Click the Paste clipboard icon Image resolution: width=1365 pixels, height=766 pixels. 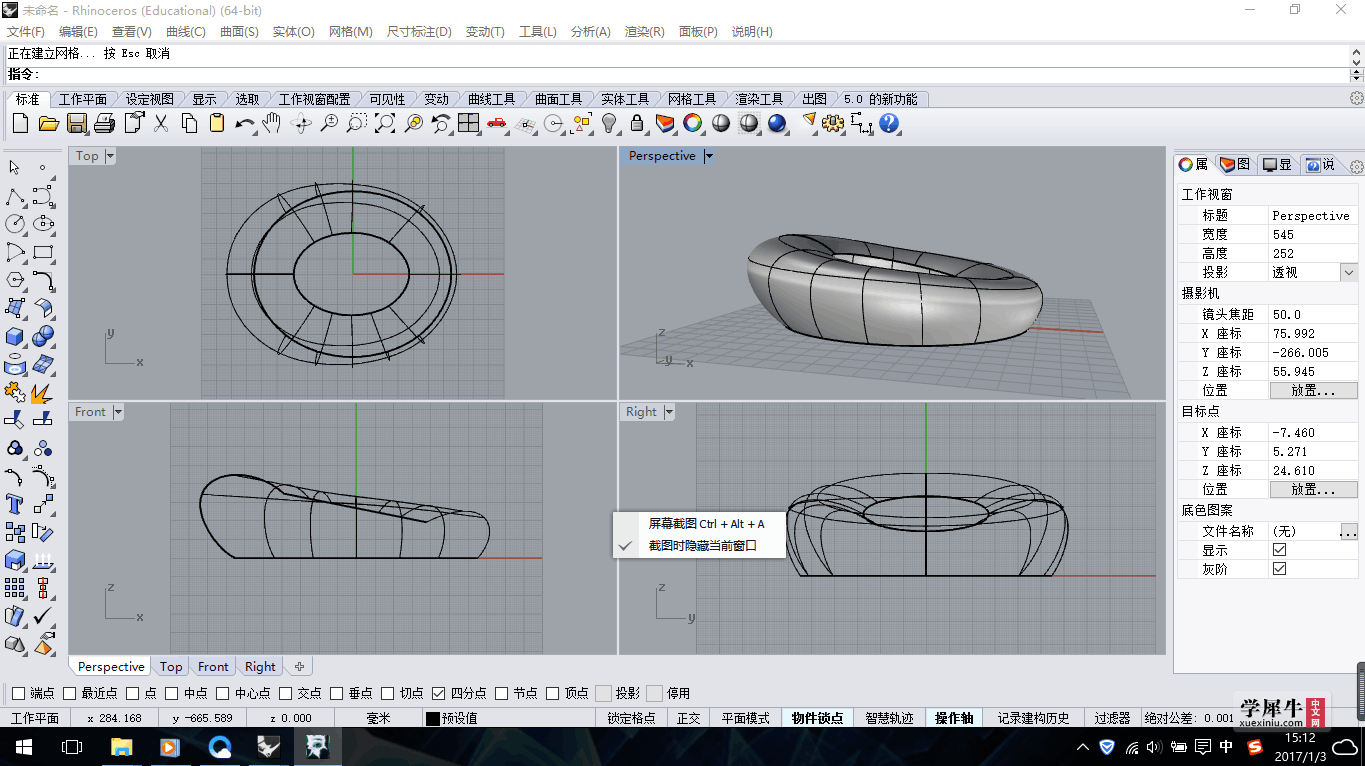tap(217, 124)
